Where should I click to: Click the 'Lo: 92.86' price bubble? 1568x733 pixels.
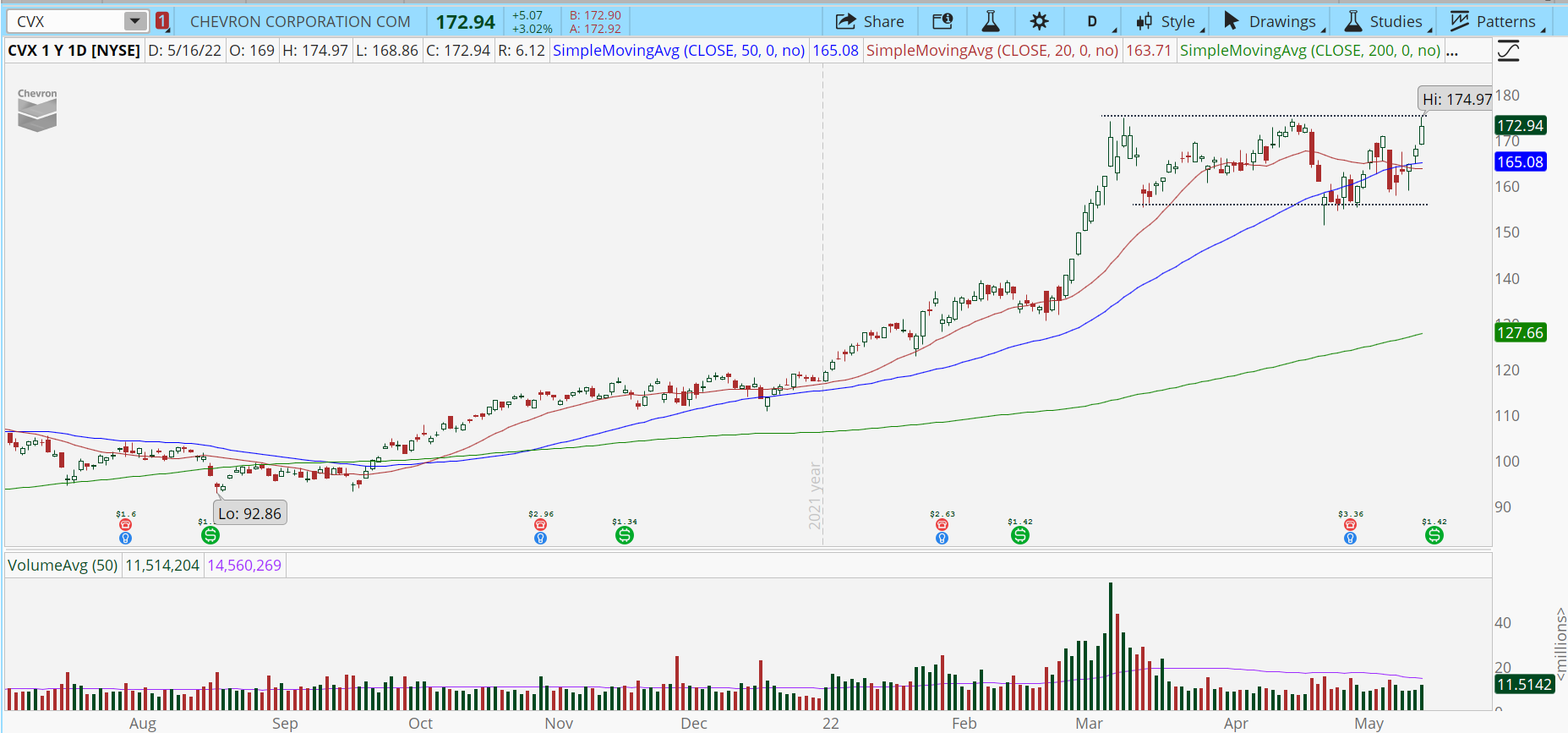pyautogui.click(x=249, y=513)
